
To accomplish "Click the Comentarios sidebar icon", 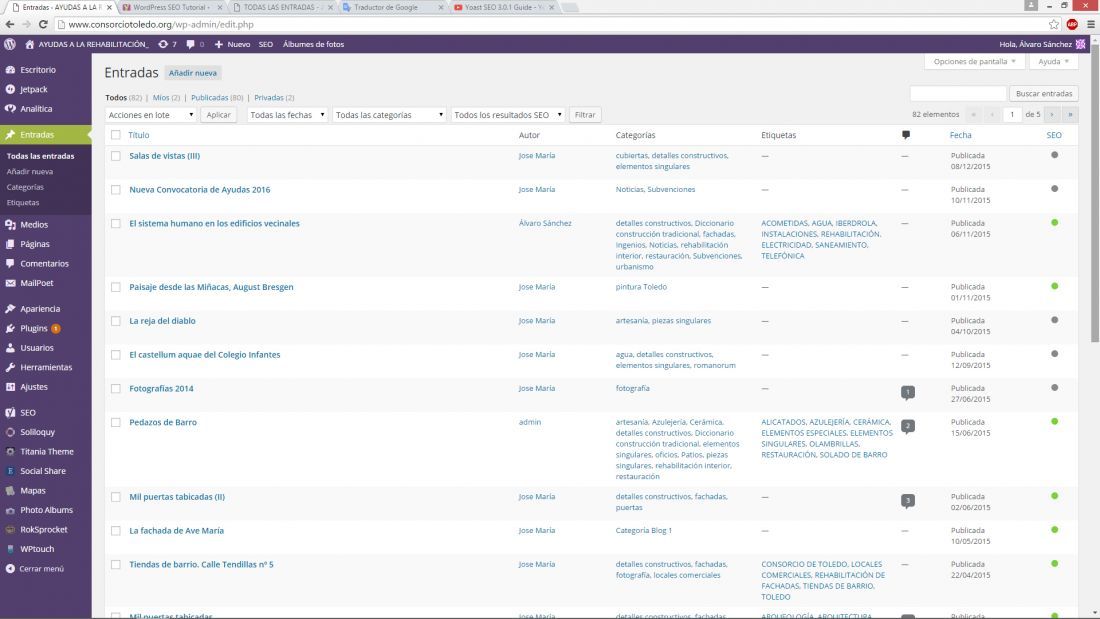I will coord(10,264).
